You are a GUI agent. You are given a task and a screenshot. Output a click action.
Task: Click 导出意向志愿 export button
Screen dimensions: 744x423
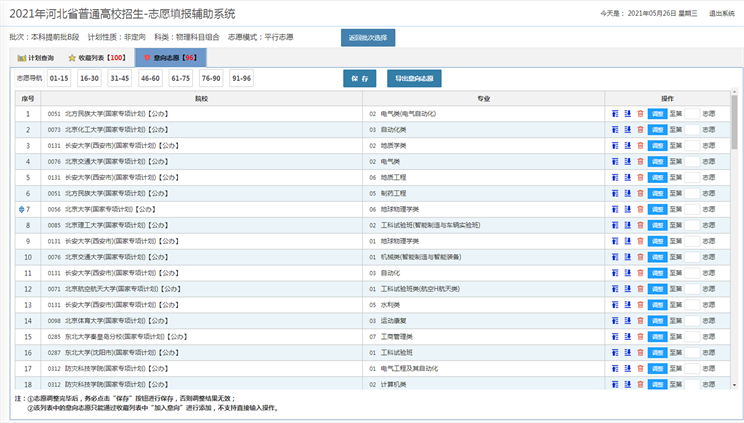(414, 78)
